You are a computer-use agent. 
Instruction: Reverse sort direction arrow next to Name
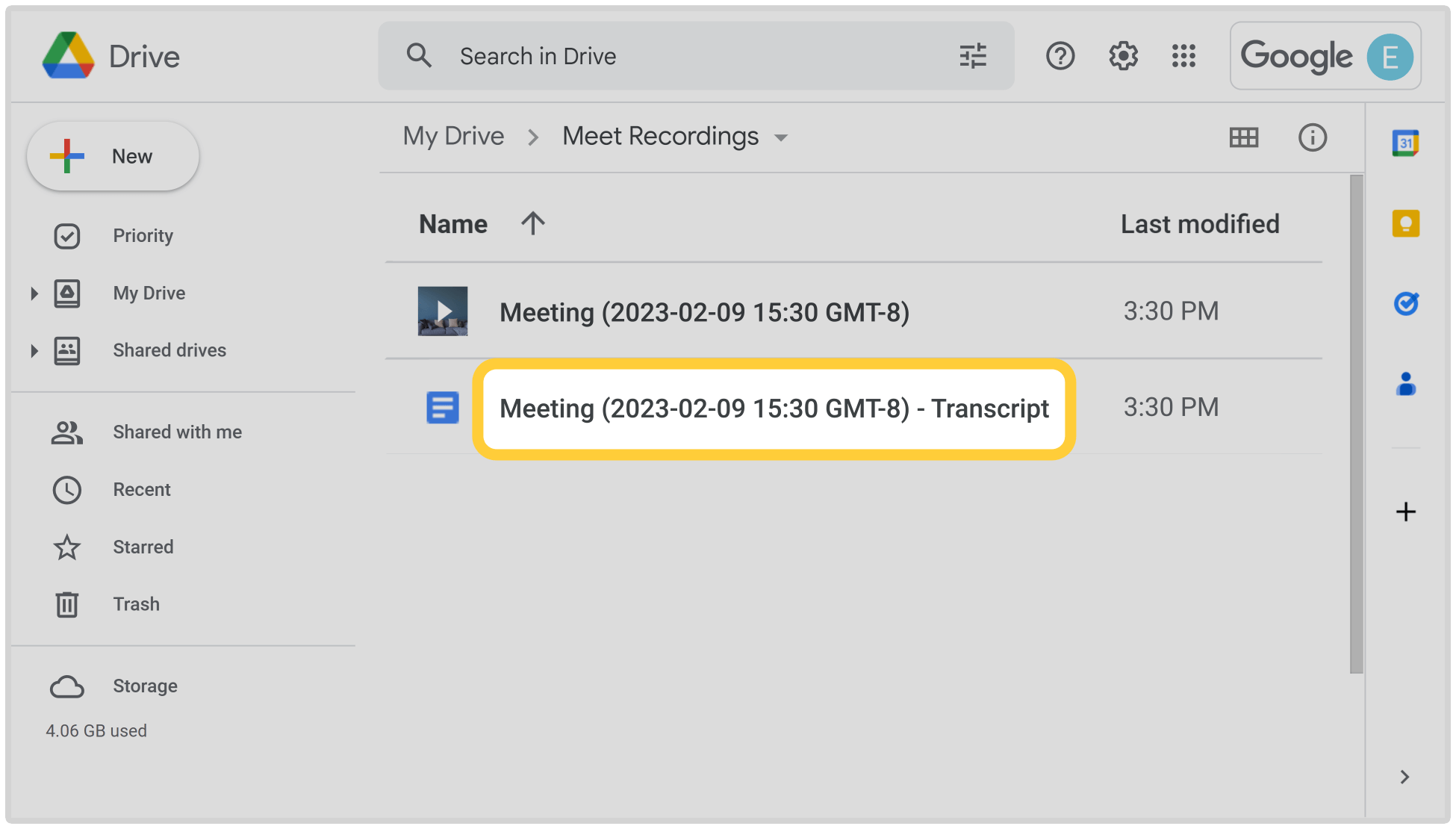point(532,223)
